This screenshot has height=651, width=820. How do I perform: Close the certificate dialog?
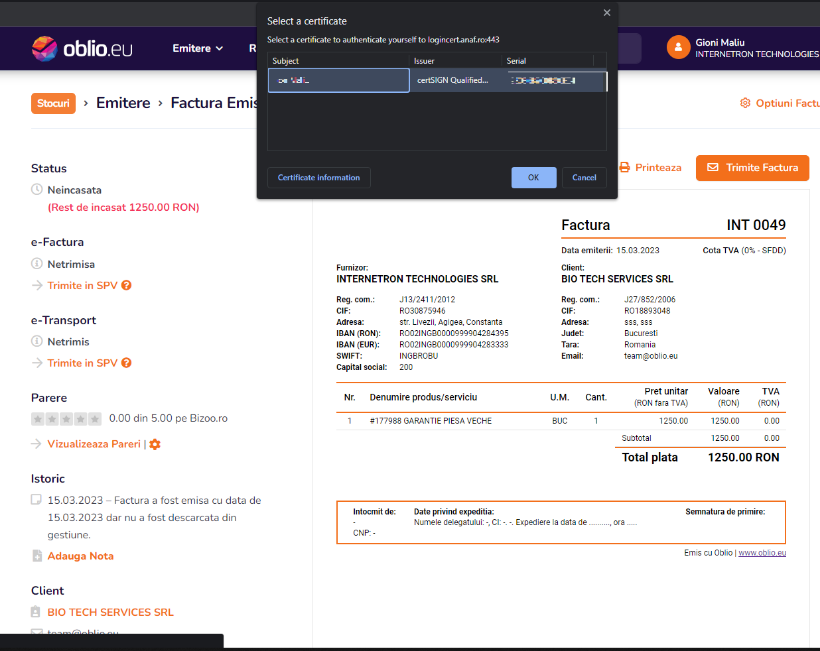point(607,13)
